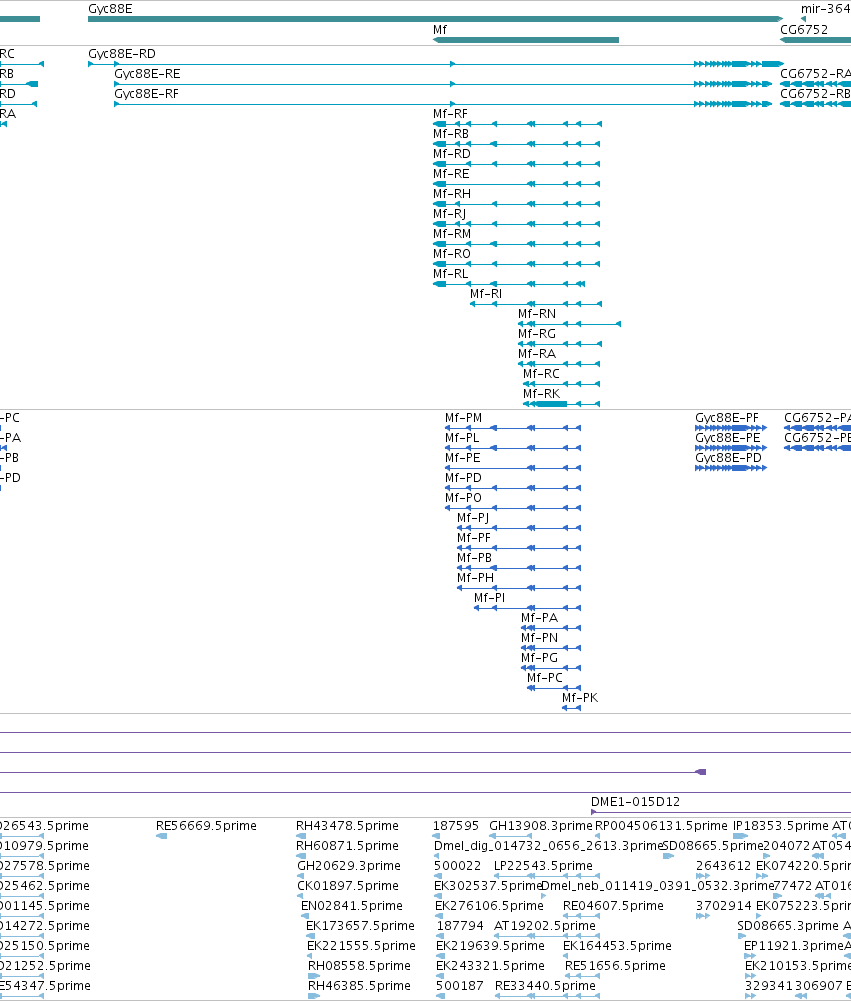Open the Mf-RL transcript label
The height and width of the screenshot is (1001, 851).
coord(450,274)
